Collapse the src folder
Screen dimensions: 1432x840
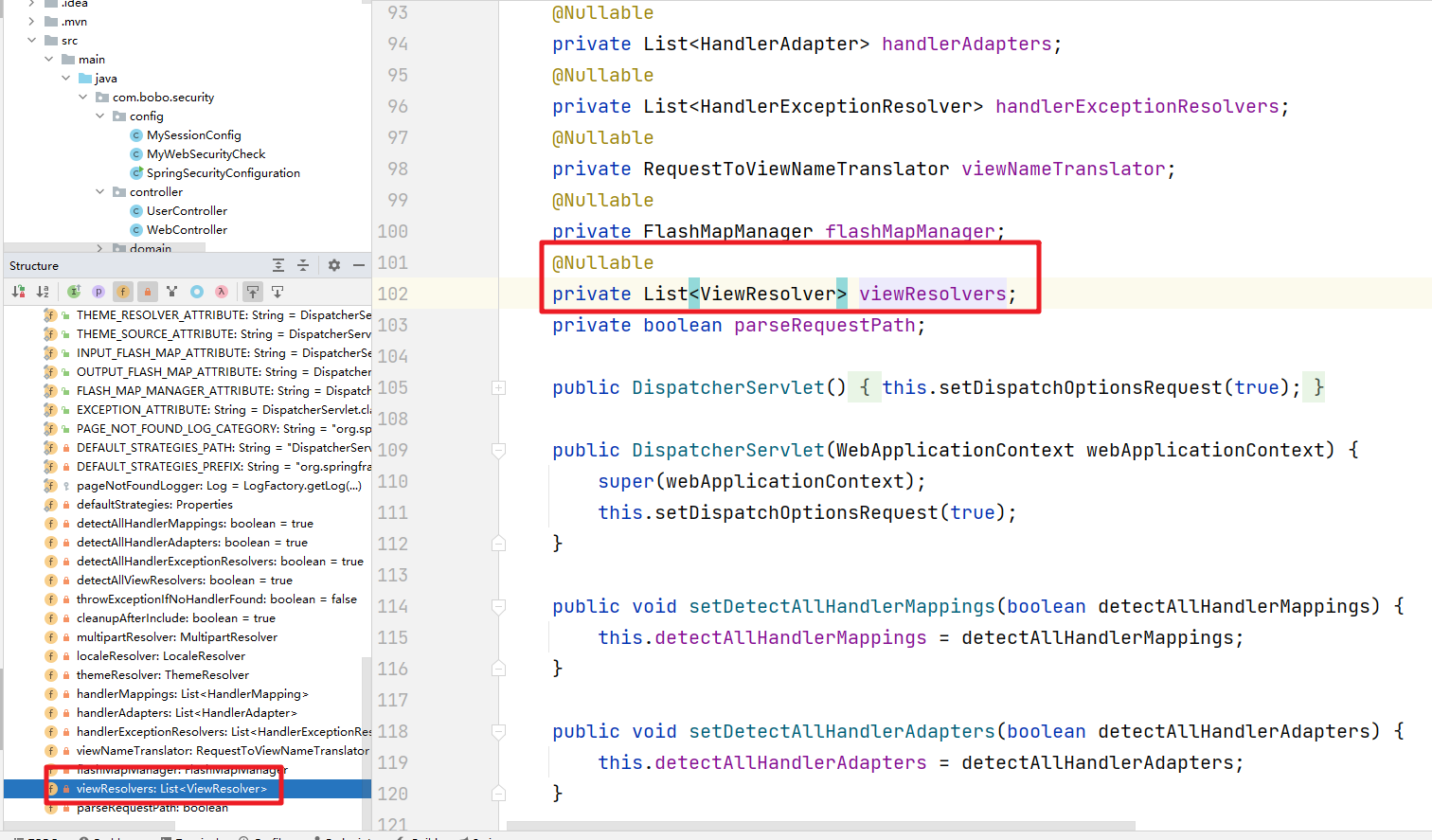[x=31, y=40]
